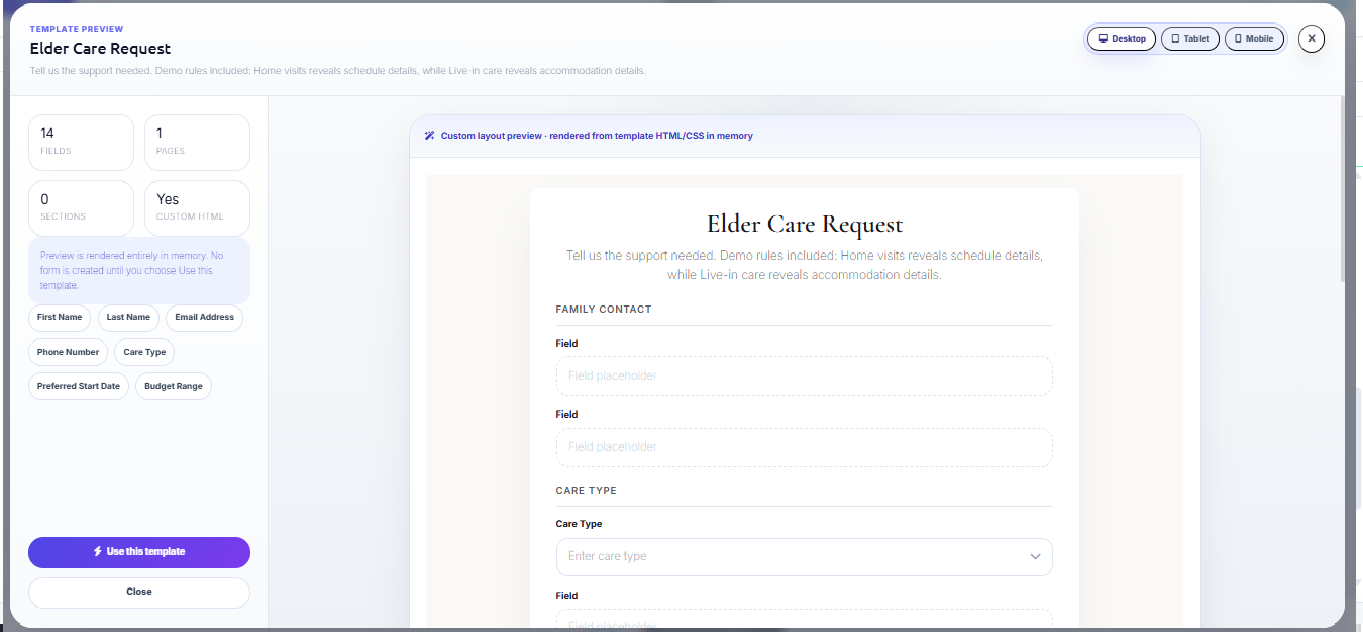Select the Email Address field chip
Image resolution: width=1363 pixels, height=632 pixels.
pos(204,318)
